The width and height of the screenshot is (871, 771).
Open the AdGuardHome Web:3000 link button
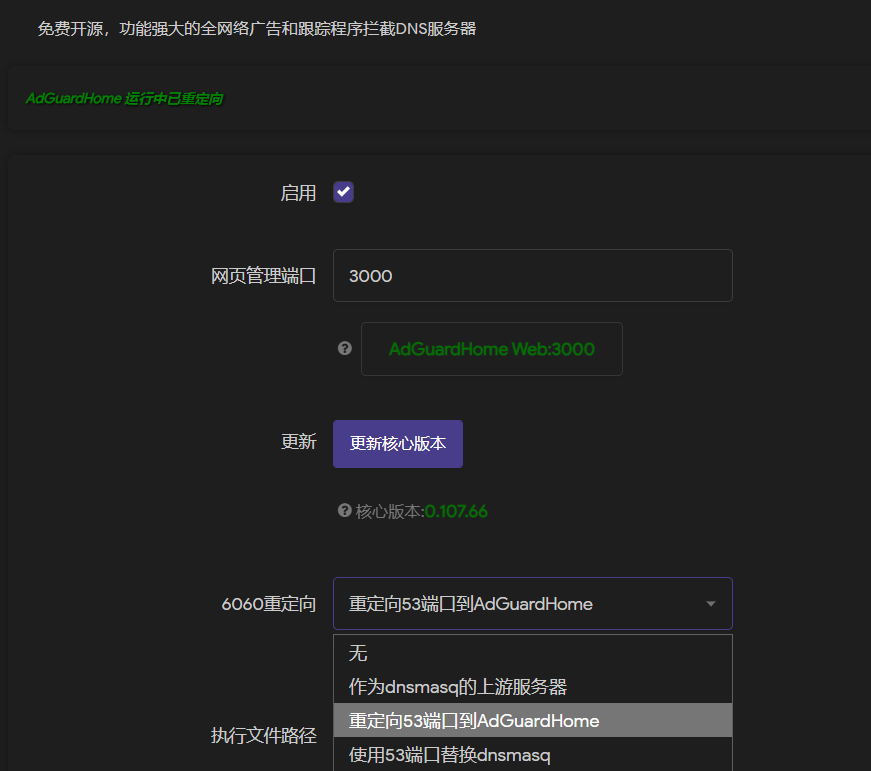point(492,349)
